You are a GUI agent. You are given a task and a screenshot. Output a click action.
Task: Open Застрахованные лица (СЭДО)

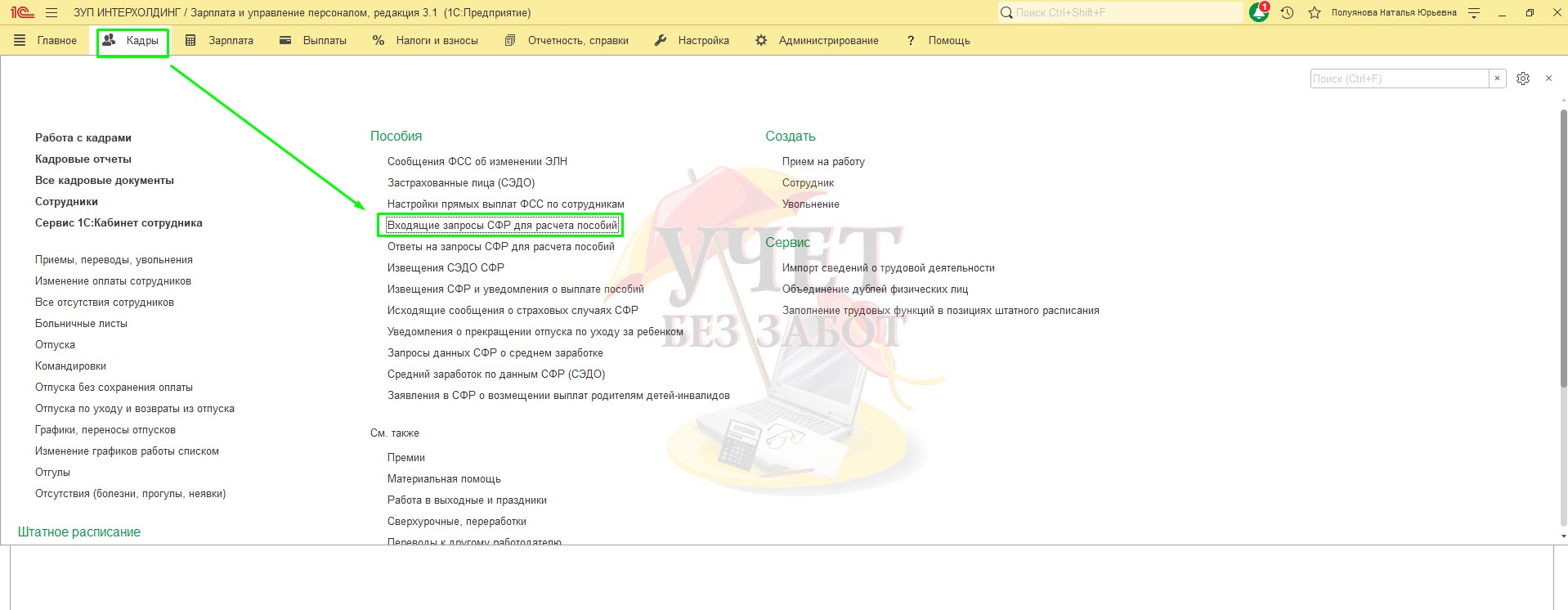click(x=461, y=183)
